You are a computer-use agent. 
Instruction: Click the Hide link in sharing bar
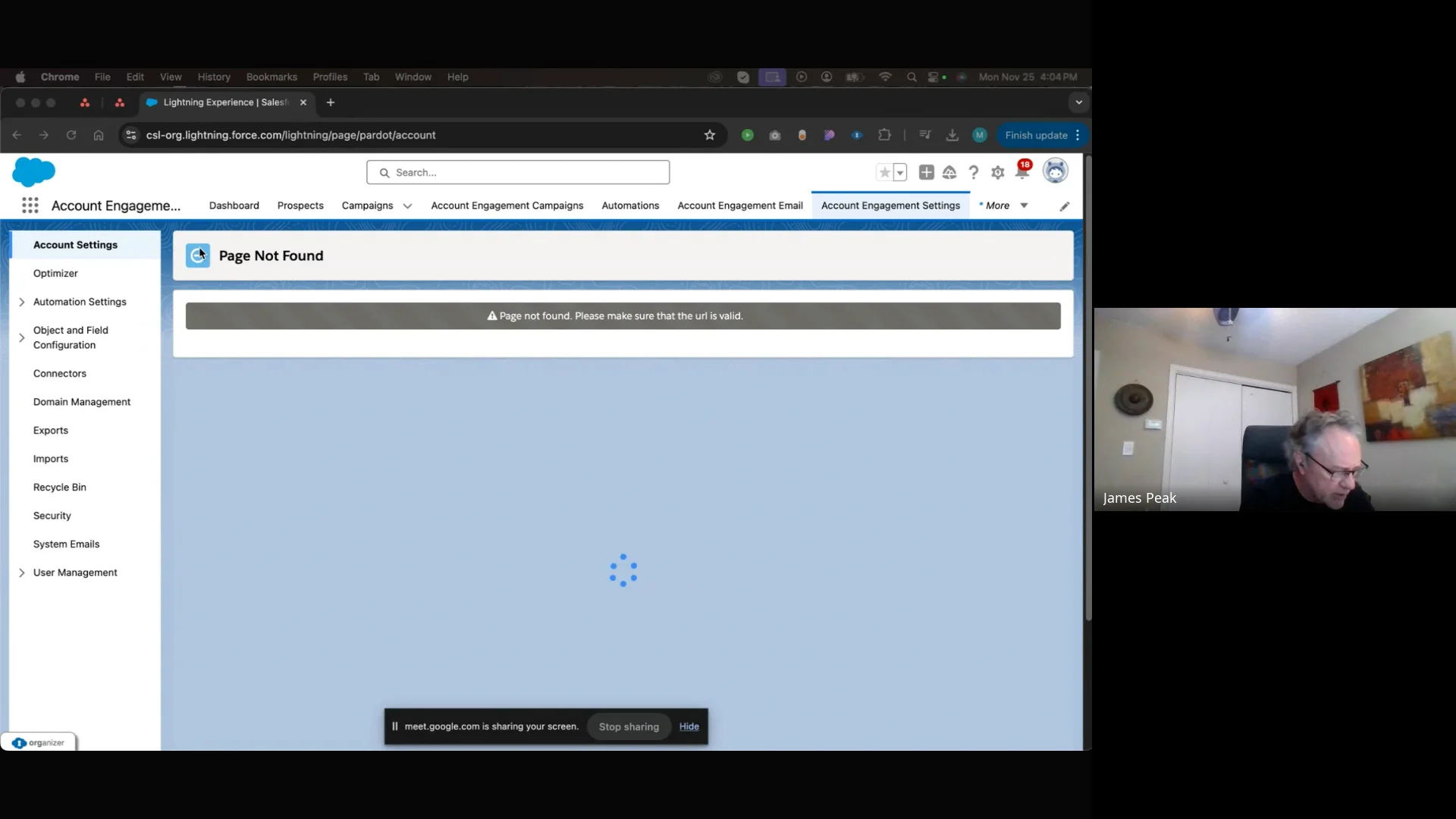[689, 726]
